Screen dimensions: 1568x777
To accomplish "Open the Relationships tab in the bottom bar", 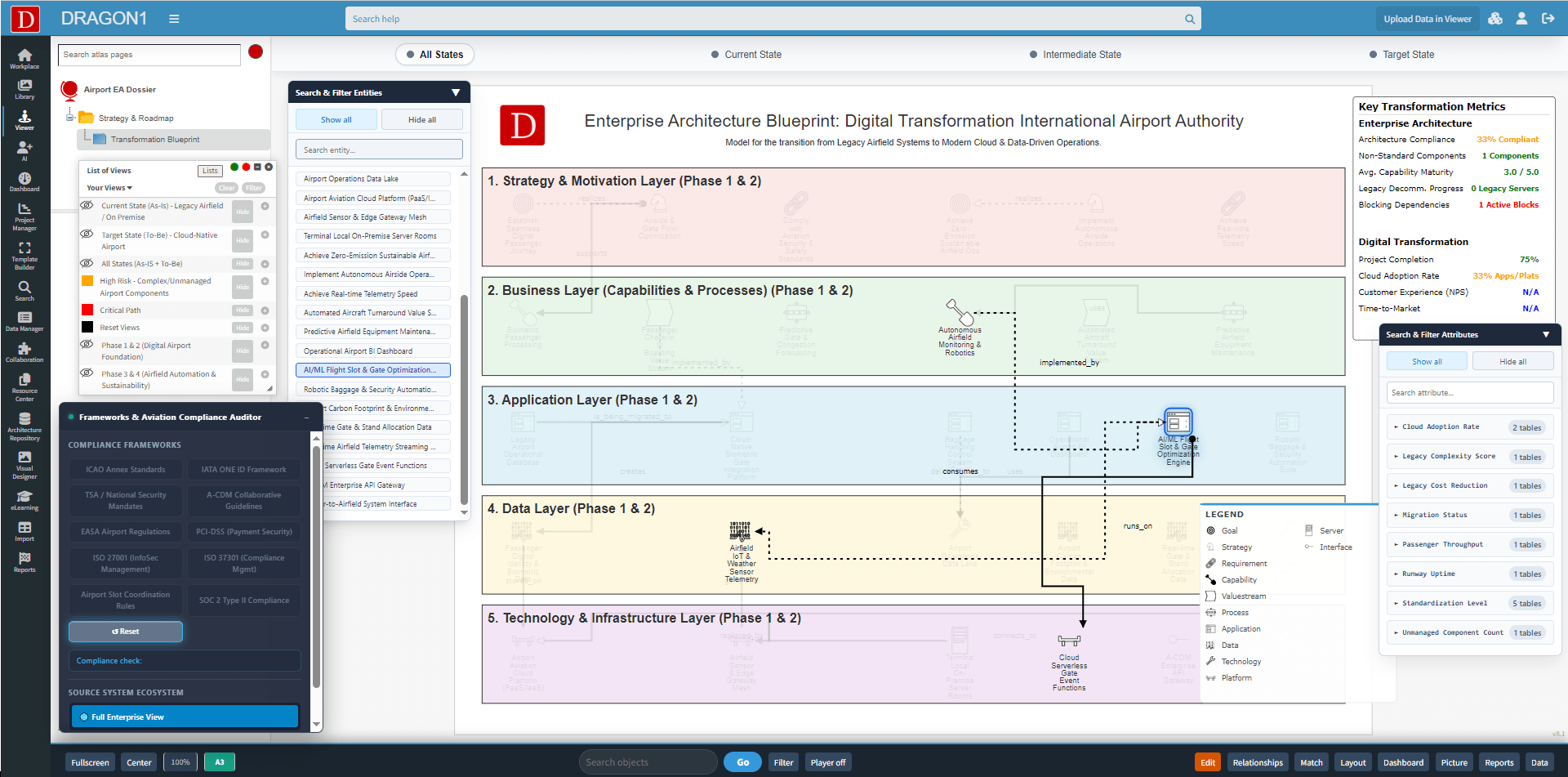I will pos(1258,762).
